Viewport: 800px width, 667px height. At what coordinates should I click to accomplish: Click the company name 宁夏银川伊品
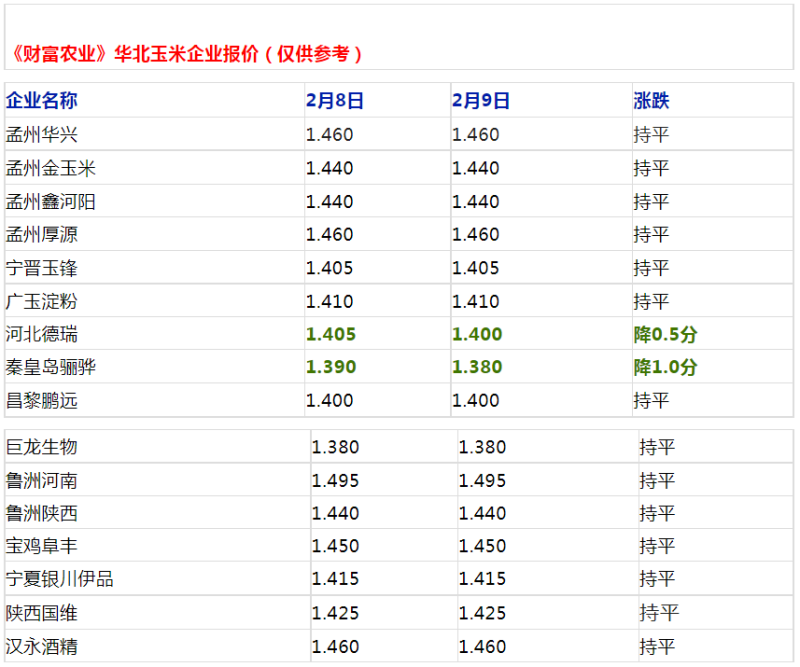point(59,579)
